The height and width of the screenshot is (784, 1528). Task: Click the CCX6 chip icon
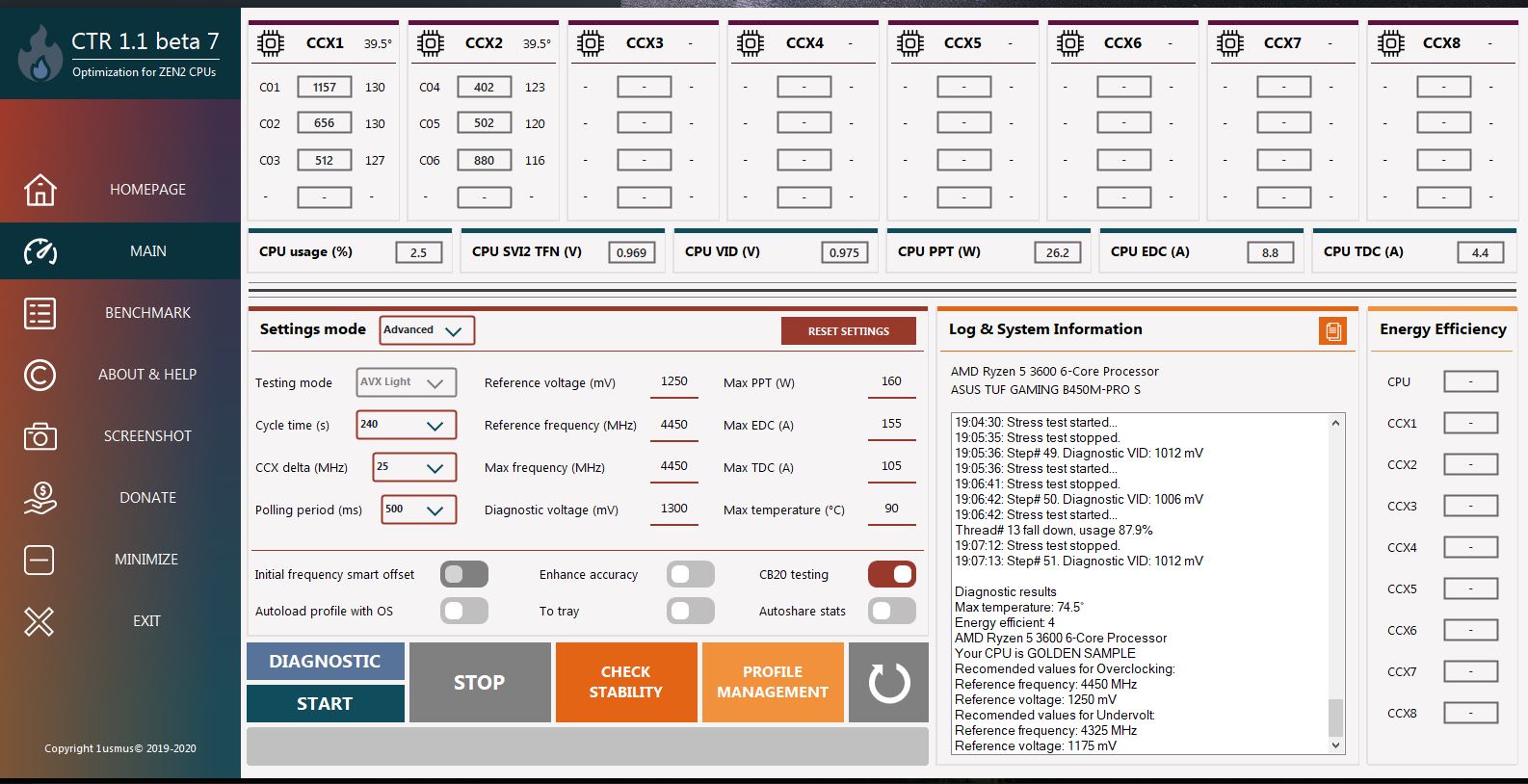pyautogui.click(x=1070, y=43)
